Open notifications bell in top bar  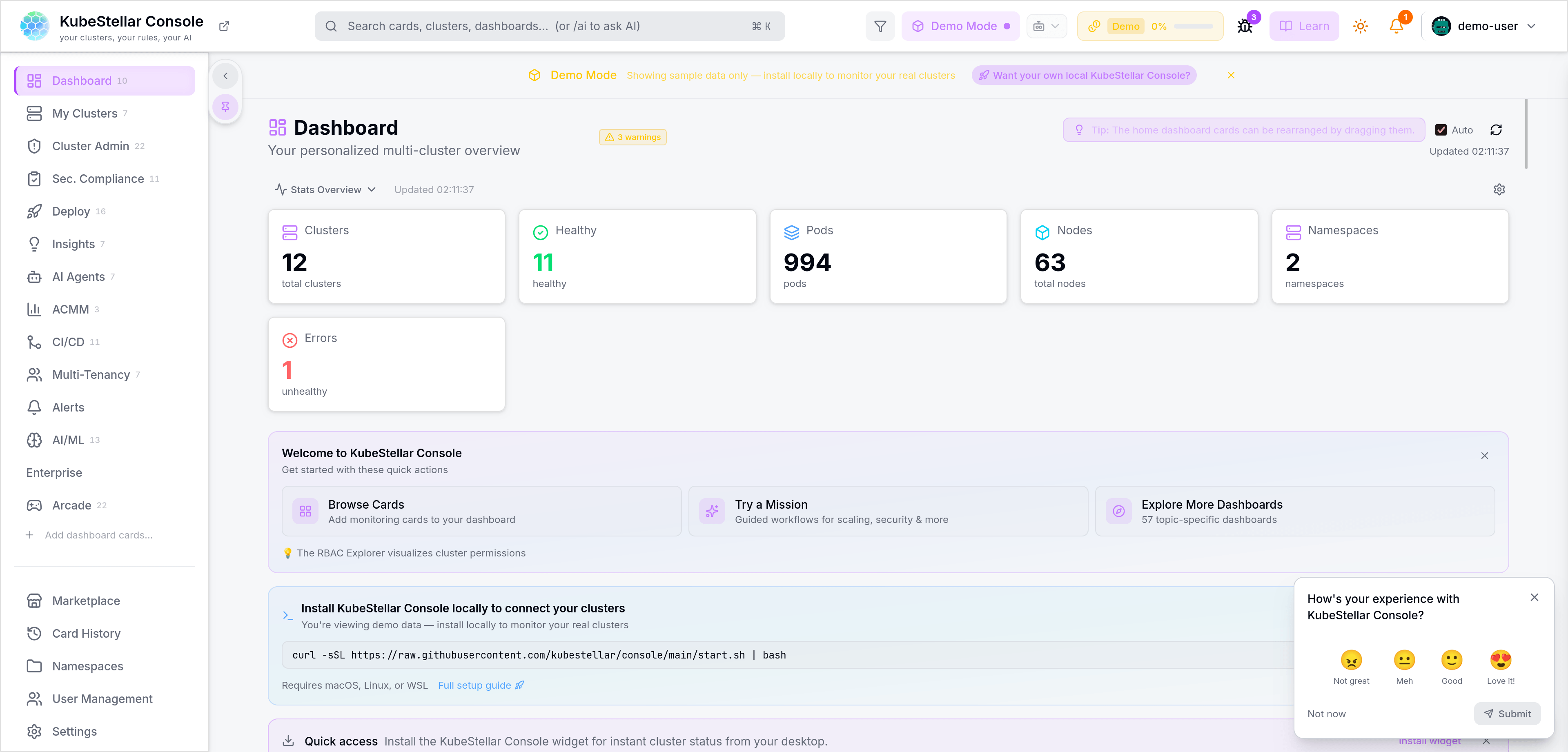pos(1396,26)
